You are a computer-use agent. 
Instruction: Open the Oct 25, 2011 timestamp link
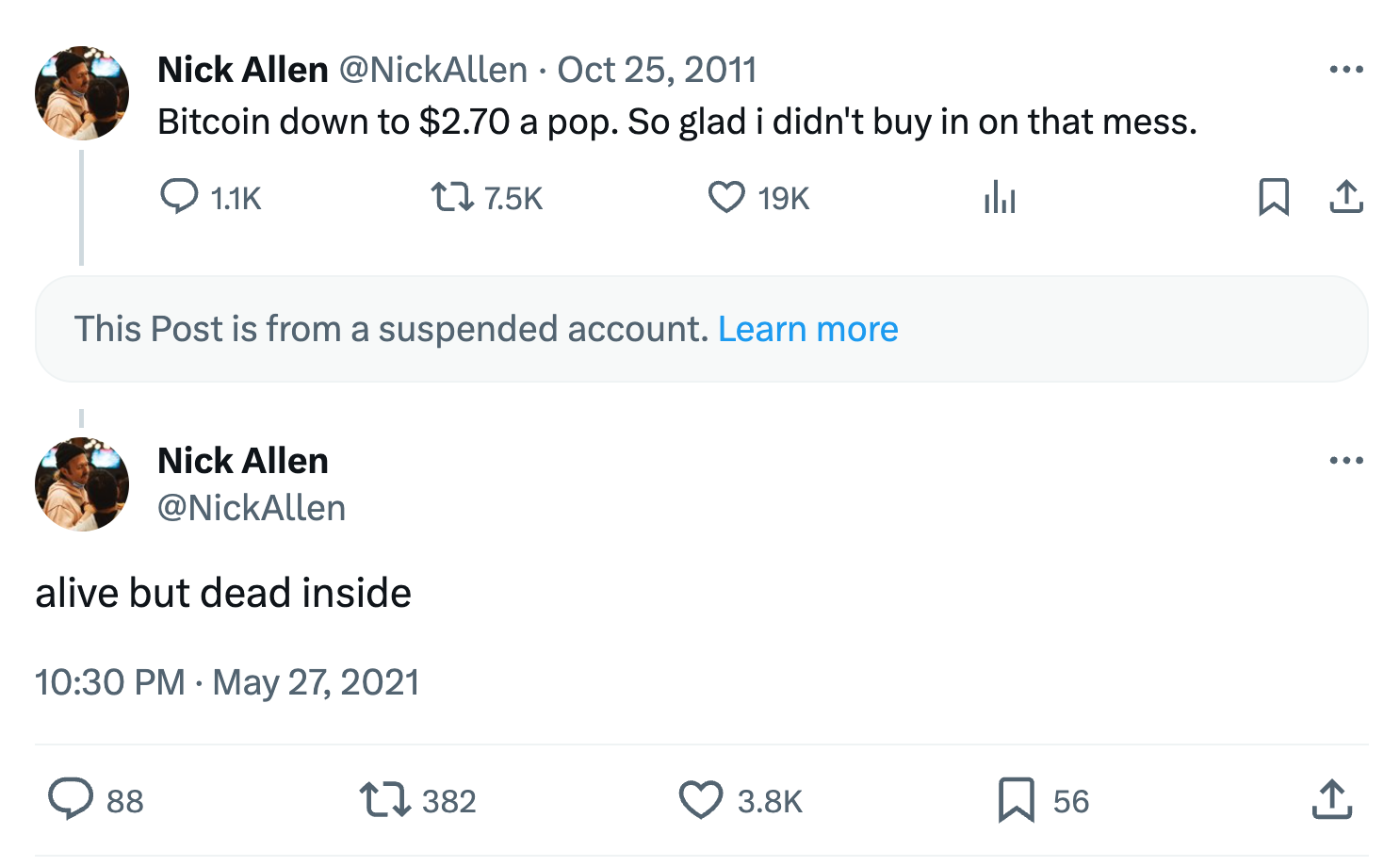[657, 70]
